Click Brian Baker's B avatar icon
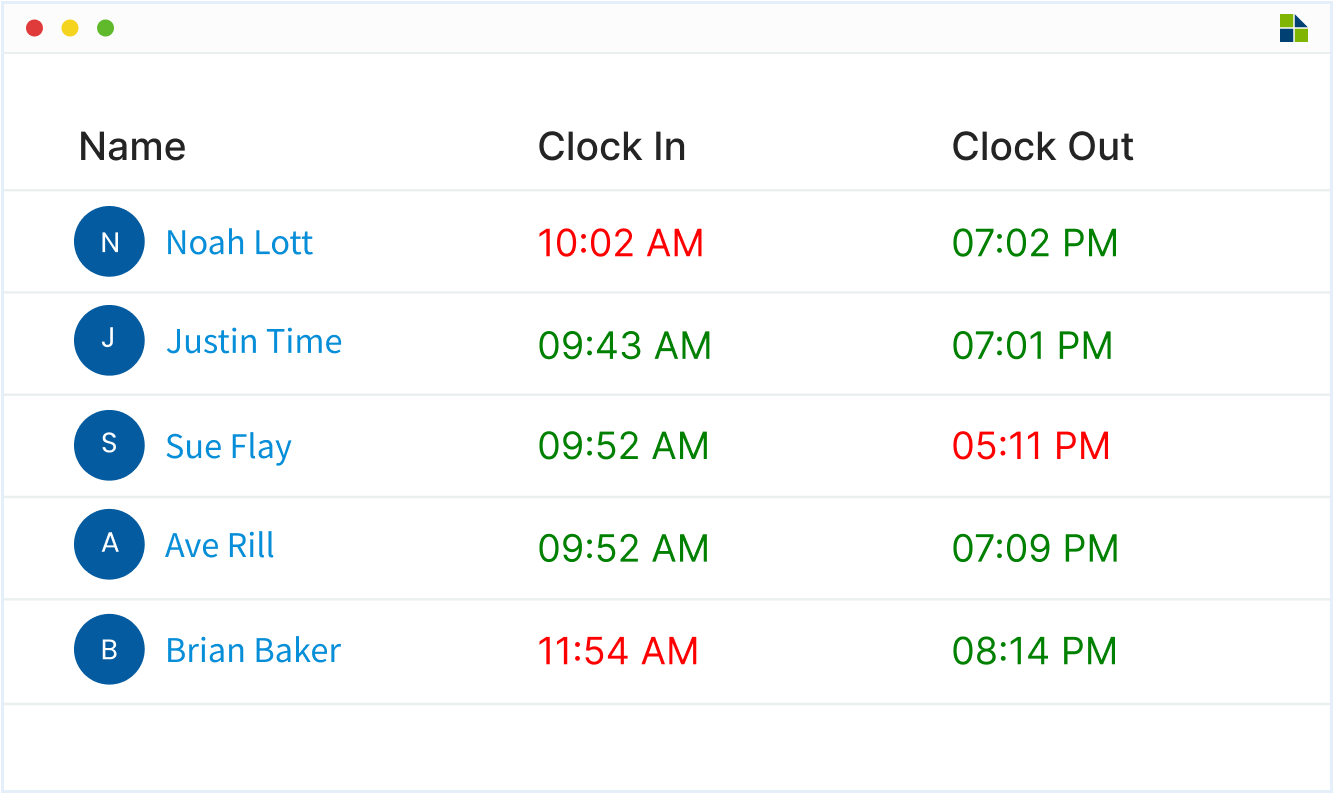 pyautogui.click(x=110, y=649)
